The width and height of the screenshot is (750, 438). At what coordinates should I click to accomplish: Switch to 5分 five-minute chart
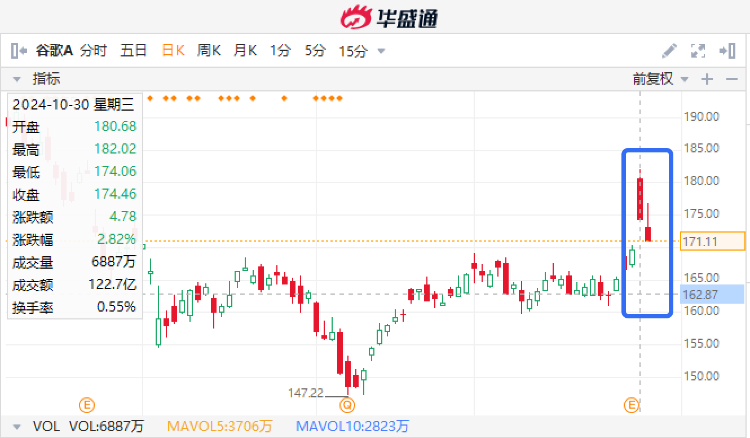tap(315, 50)
